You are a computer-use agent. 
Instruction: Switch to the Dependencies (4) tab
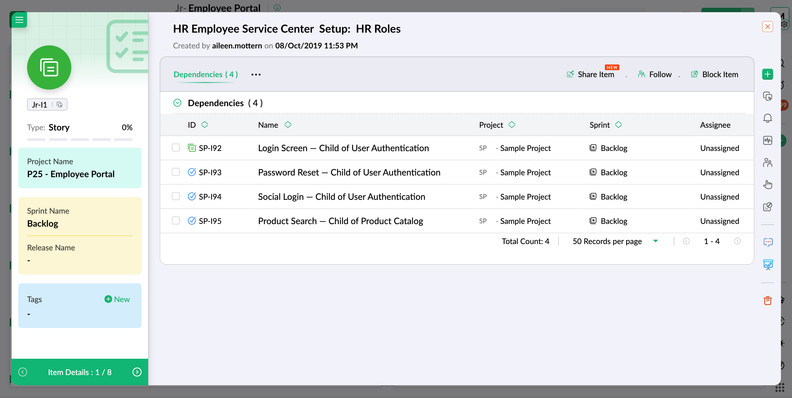(x=206, y=74)
